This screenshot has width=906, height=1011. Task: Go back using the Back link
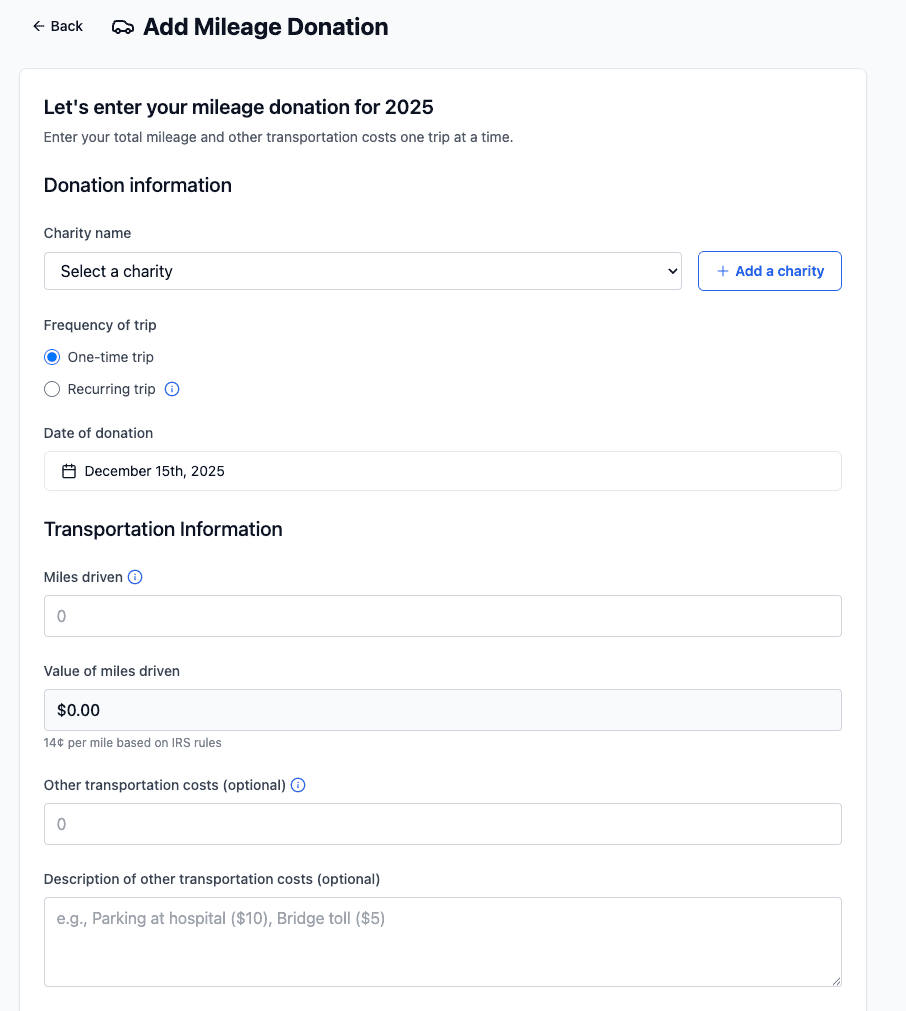(58, 26)
